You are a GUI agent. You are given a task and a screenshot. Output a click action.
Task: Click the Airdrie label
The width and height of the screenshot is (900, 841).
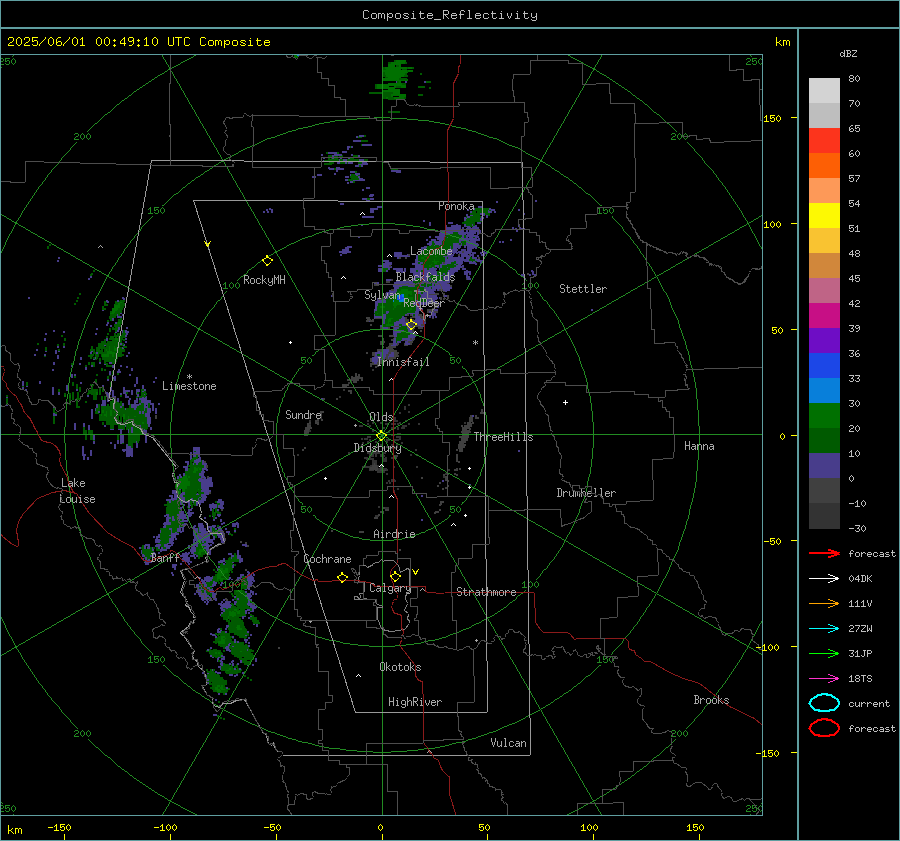click(x=394, y=534)
